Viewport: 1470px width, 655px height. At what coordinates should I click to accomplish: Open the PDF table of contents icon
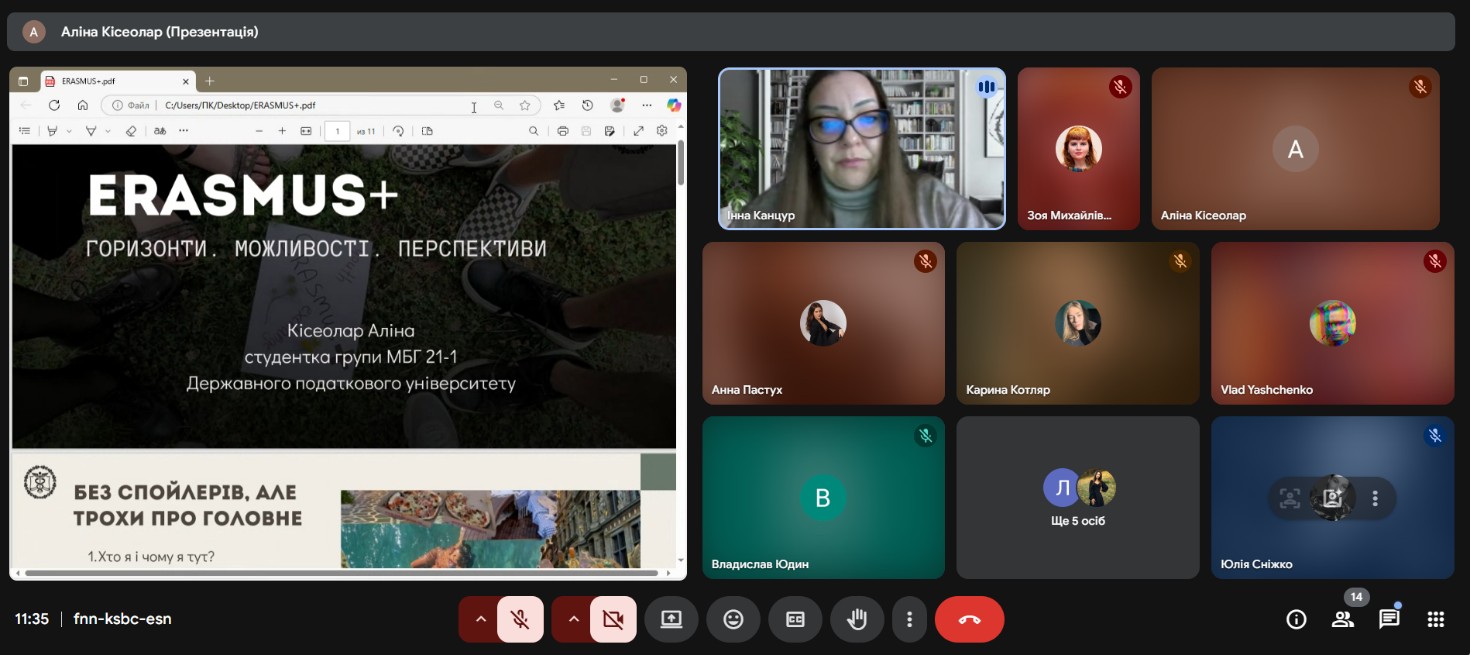tap(25, 131)
